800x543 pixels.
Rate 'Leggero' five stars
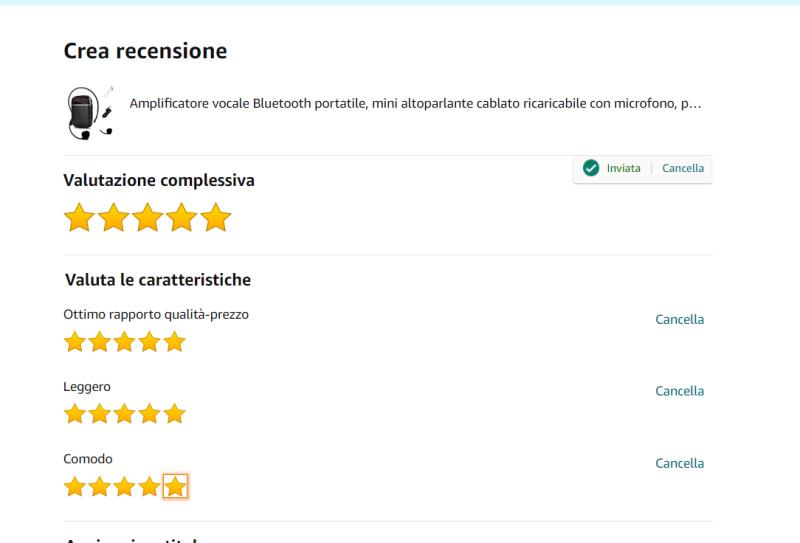coord(175,414)
